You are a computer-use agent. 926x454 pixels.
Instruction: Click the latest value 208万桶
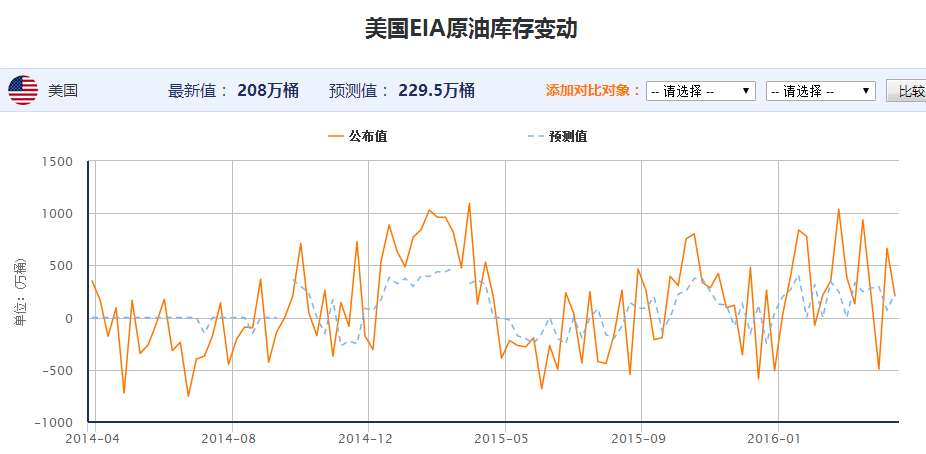(x=268, y=91)
